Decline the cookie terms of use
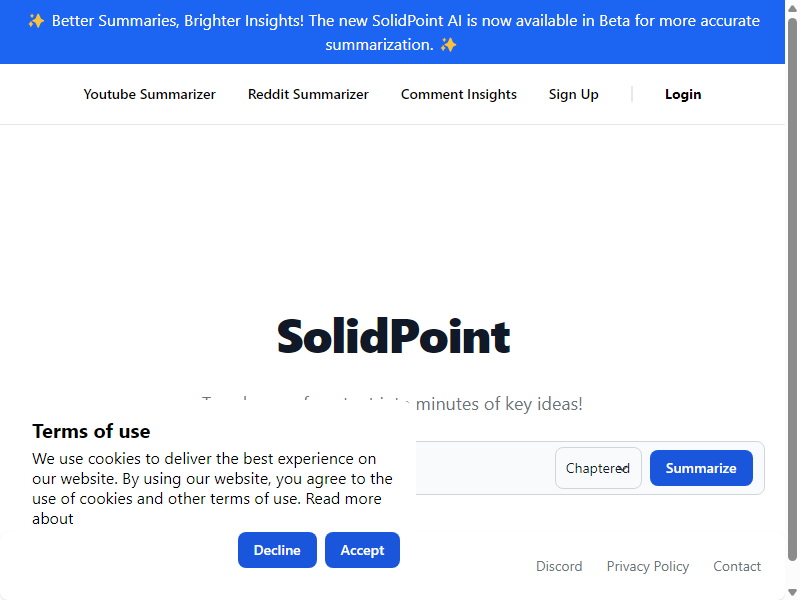800x600 pixels. (x=277, y=550)
